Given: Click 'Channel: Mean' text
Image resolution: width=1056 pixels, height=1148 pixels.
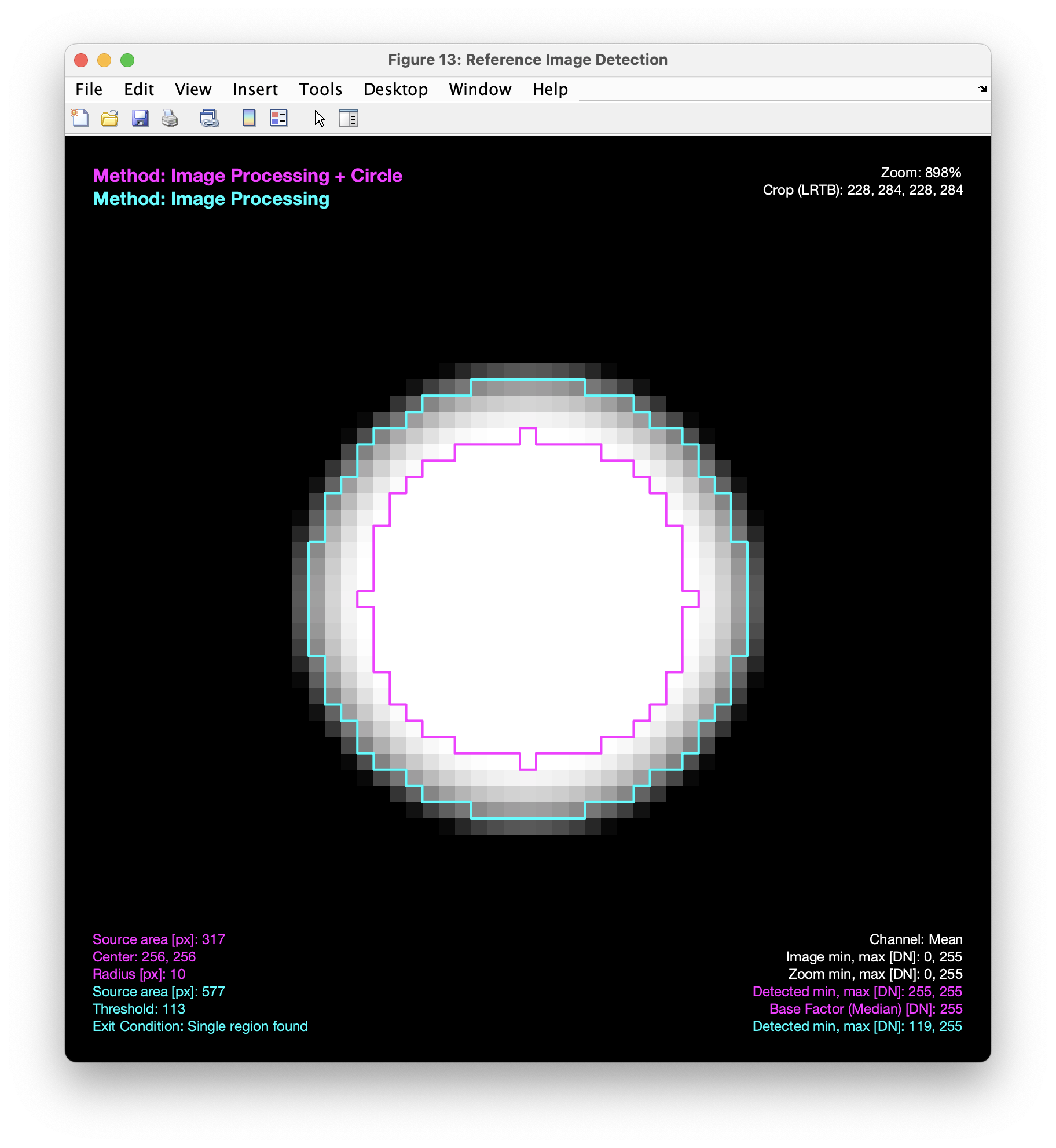Looking at the screenshot, I should point(916,939).
